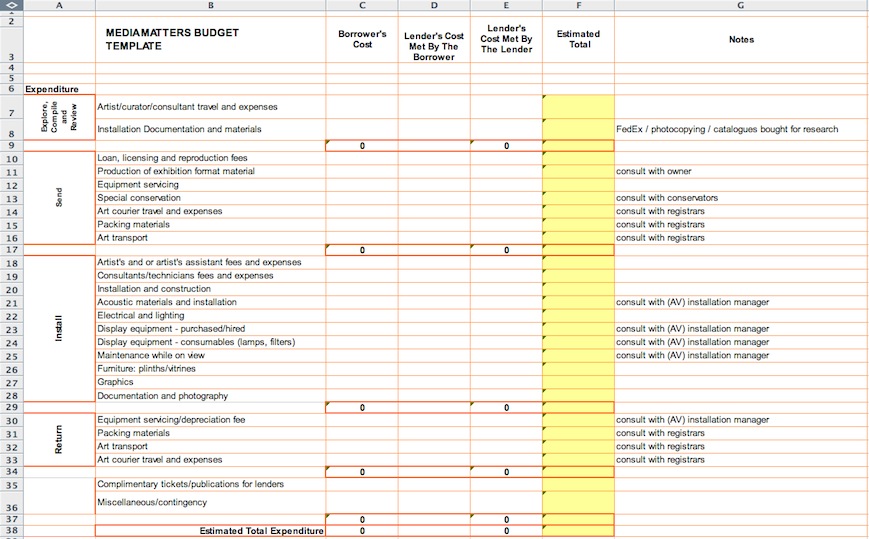869x539 pixels.
Task: Click the Install section label cell
Action: point(59,328)
